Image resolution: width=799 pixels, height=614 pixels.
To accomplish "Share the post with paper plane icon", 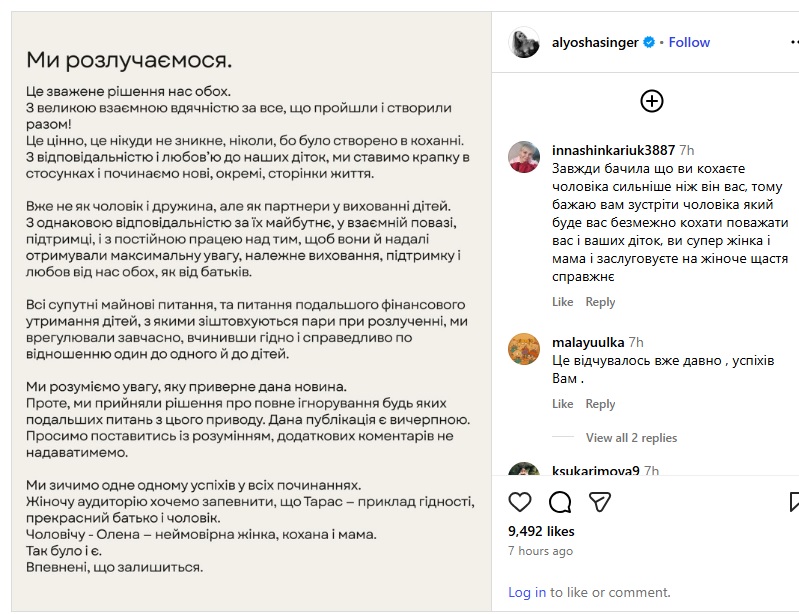I will (599, 501).
